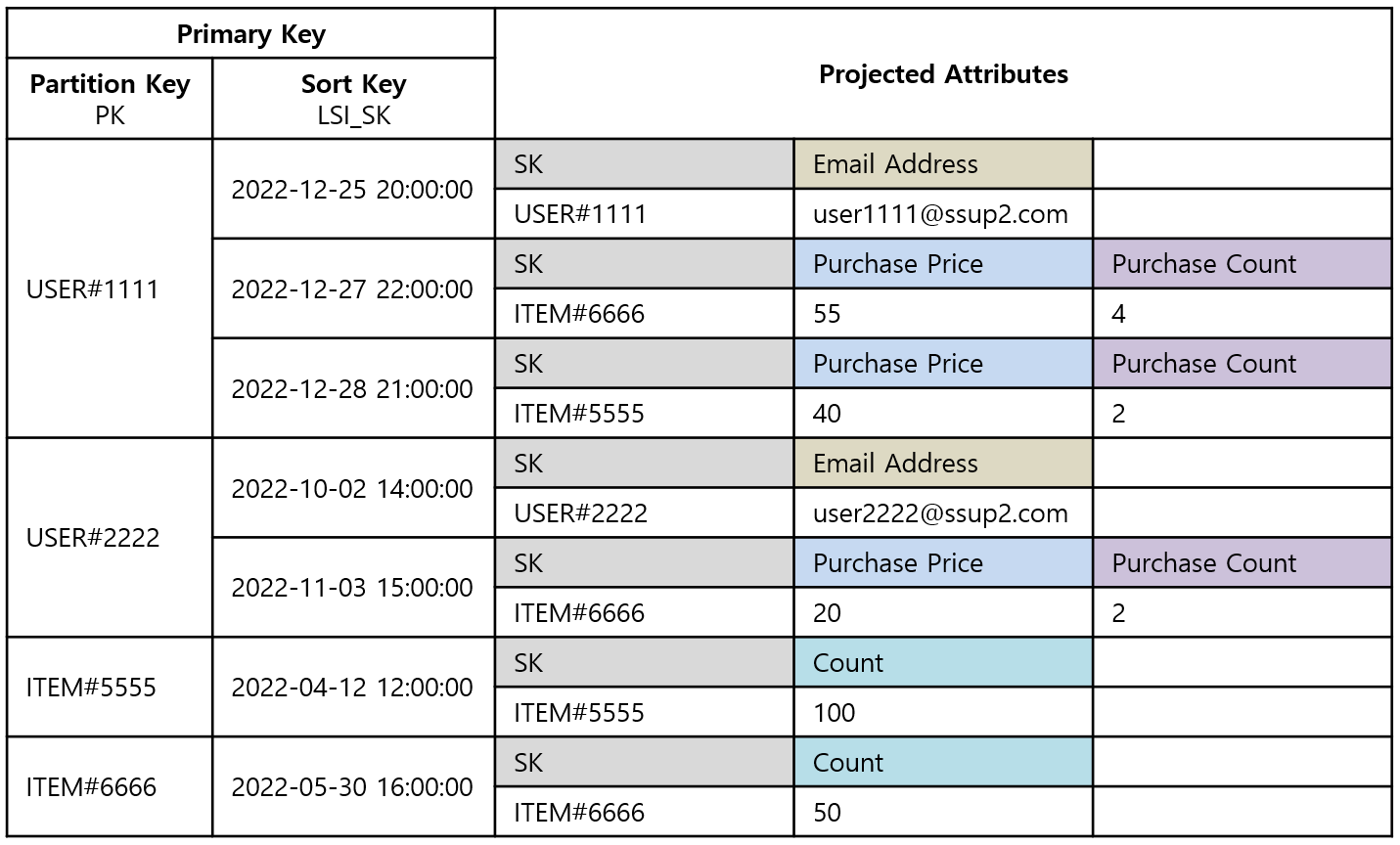This screenshot has height=845, width=1400.
Task: Select sort key 2022-12-25 20:00:00
Action: 353,189
